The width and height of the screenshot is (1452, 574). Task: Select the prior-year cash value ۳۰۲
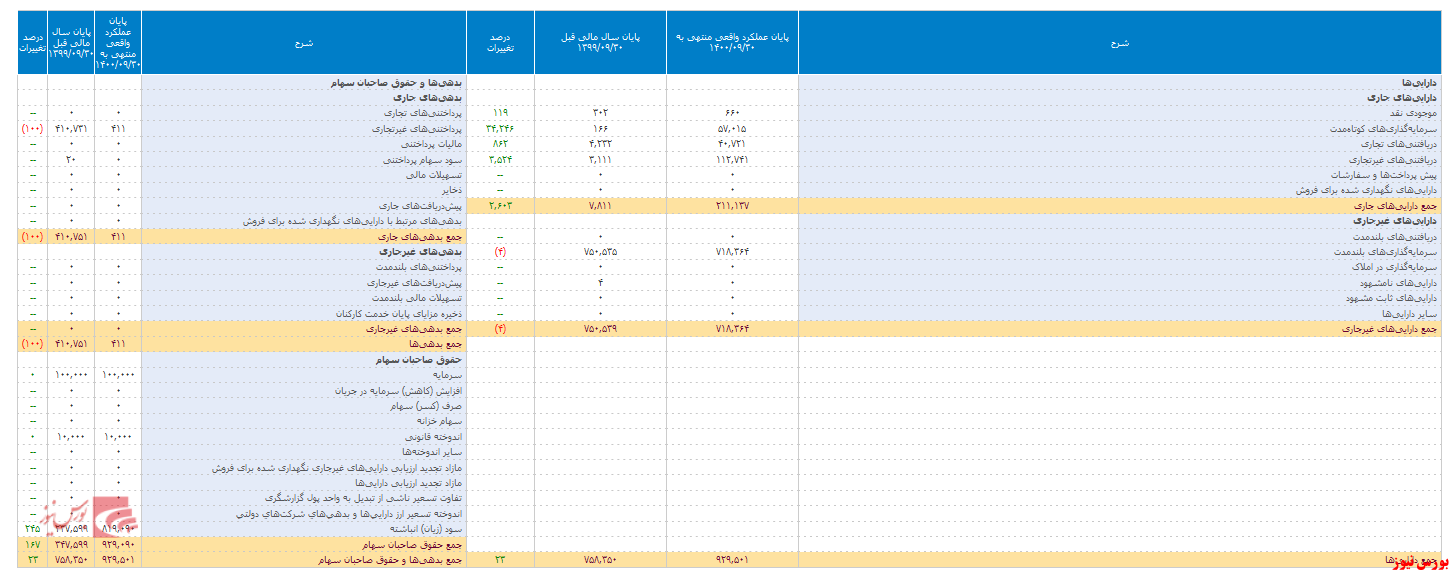point(600,114)
